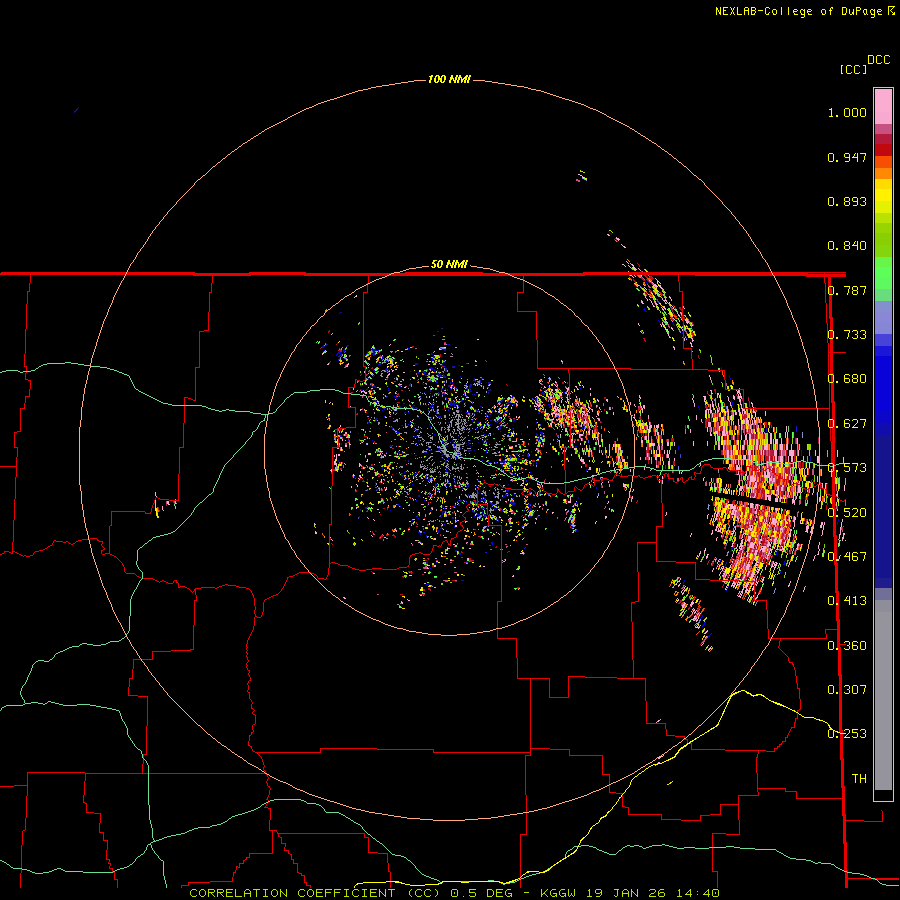
Task: Click the [CC] units label
Action: click(853, 69)
